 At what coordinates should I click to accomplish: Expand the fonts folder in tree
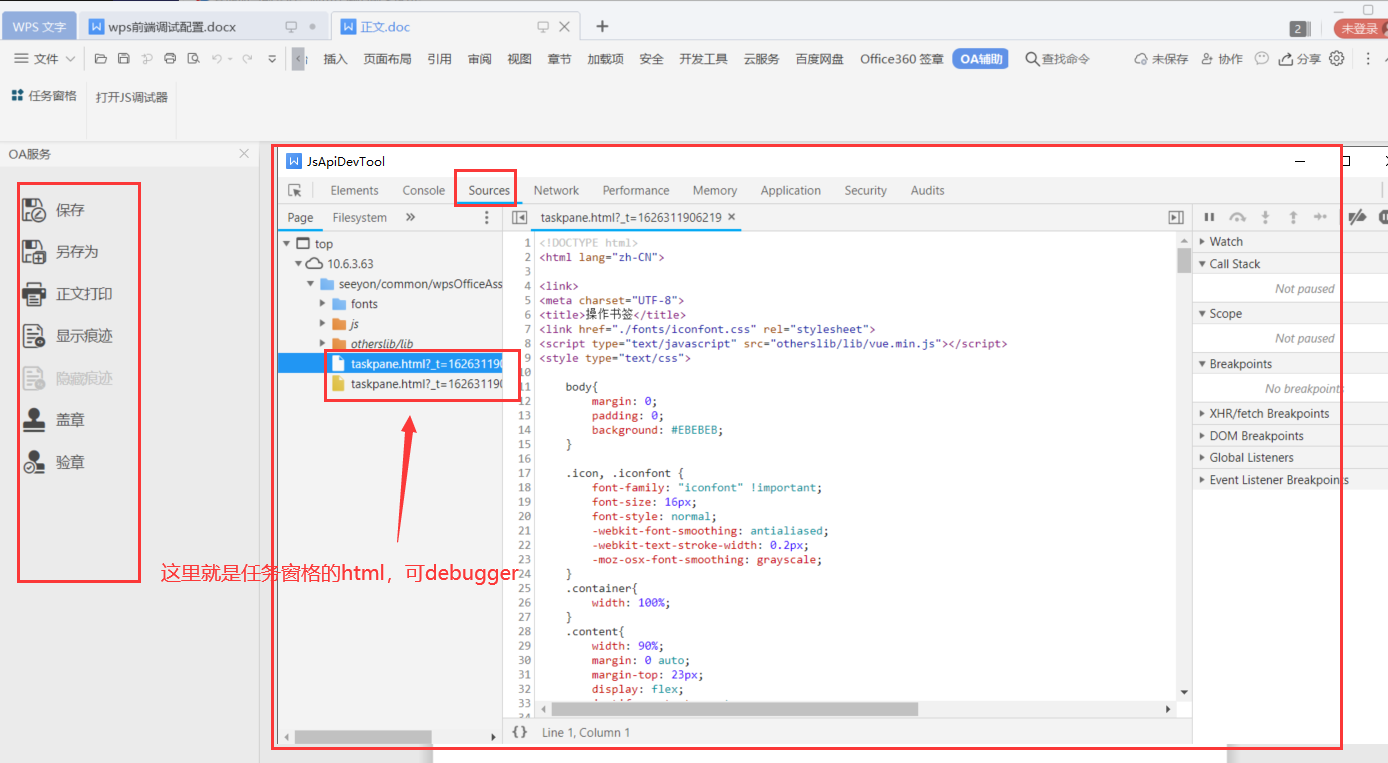pos(323,304)
